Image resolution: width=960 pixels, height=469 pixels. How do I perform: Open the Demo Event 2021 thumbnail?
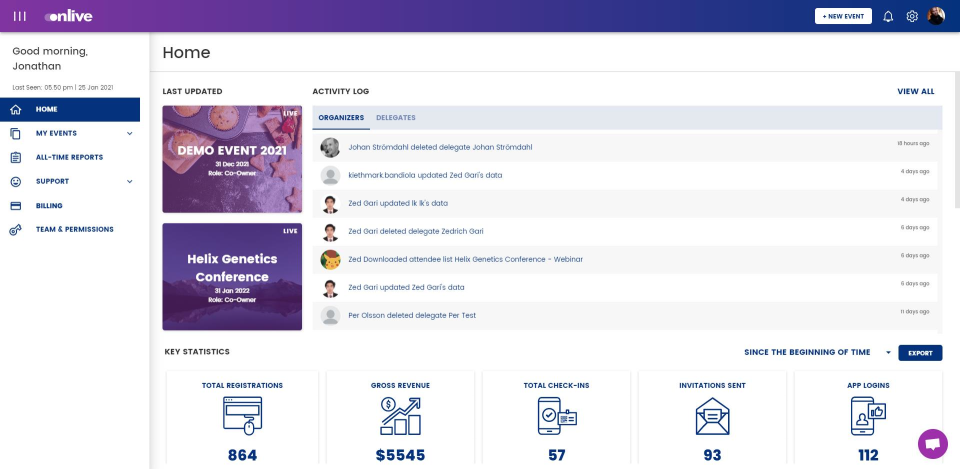pos(232,159)
